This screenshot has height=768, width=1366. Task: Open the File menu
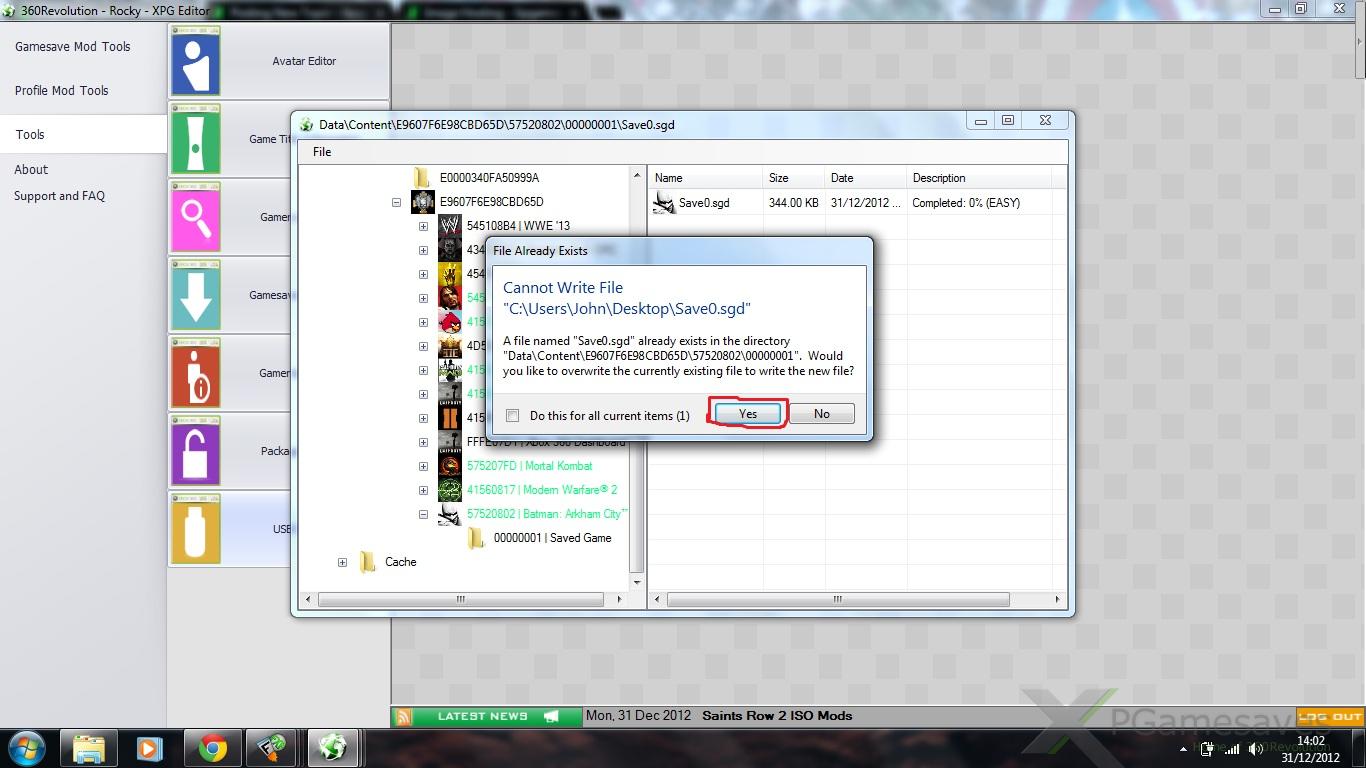pos(322,152)
